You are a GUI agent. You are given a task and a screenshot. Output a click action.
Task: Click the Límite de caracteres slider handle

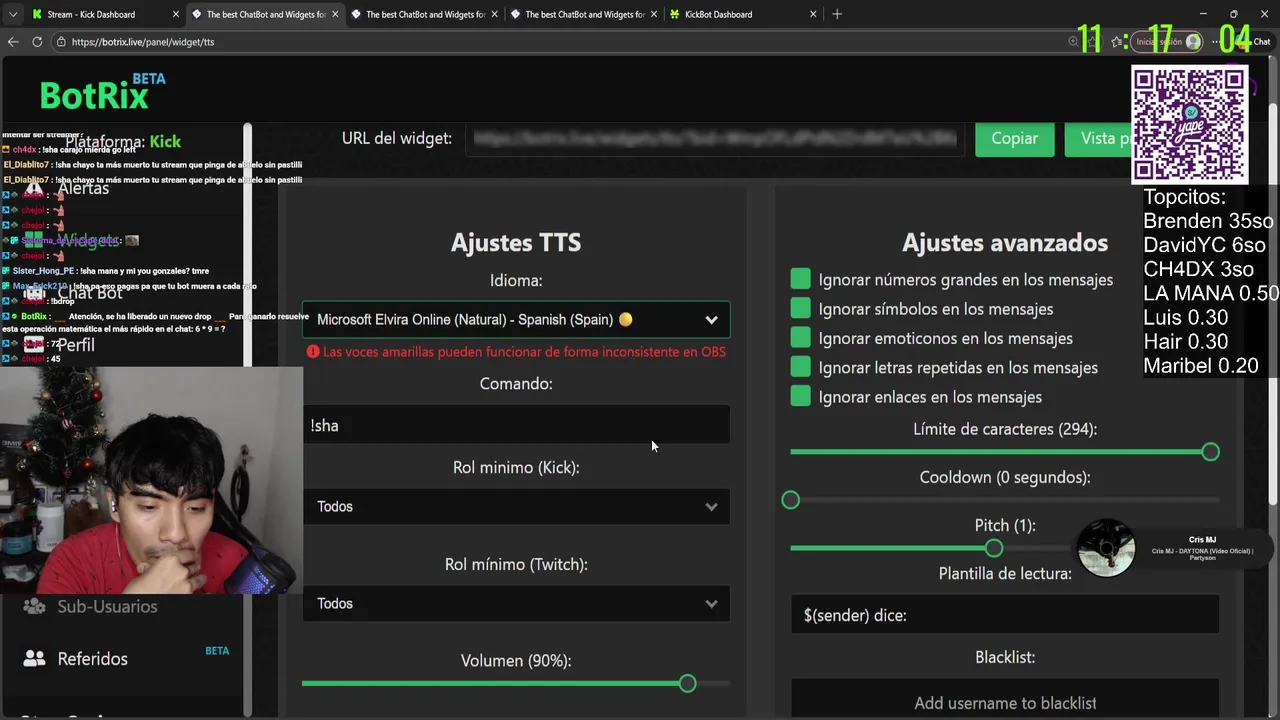coord(1210,452)
